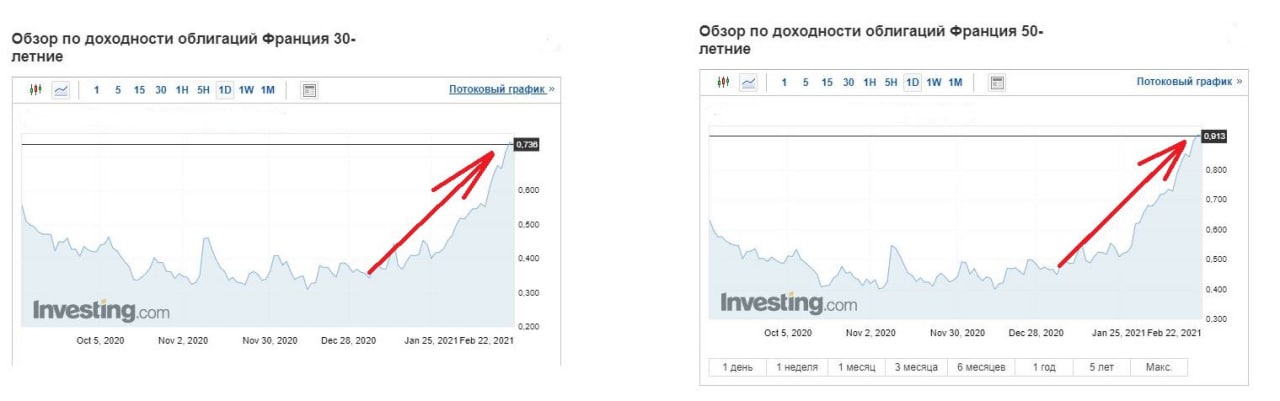This screenshot has height=401, width=1280.
Task: Open the news/table icon on the 30-year chart
Action: 310,90
